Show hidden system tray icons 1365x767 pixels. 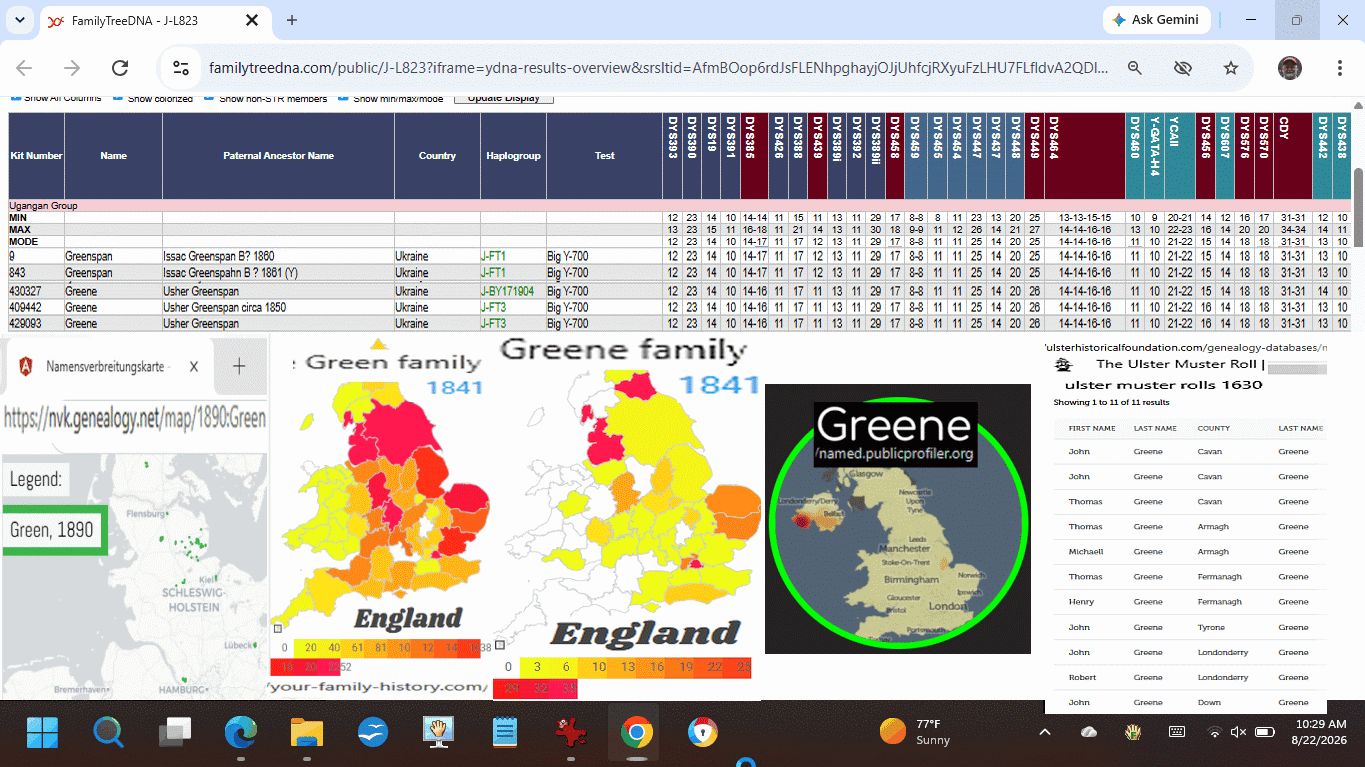click(1045, 733)
